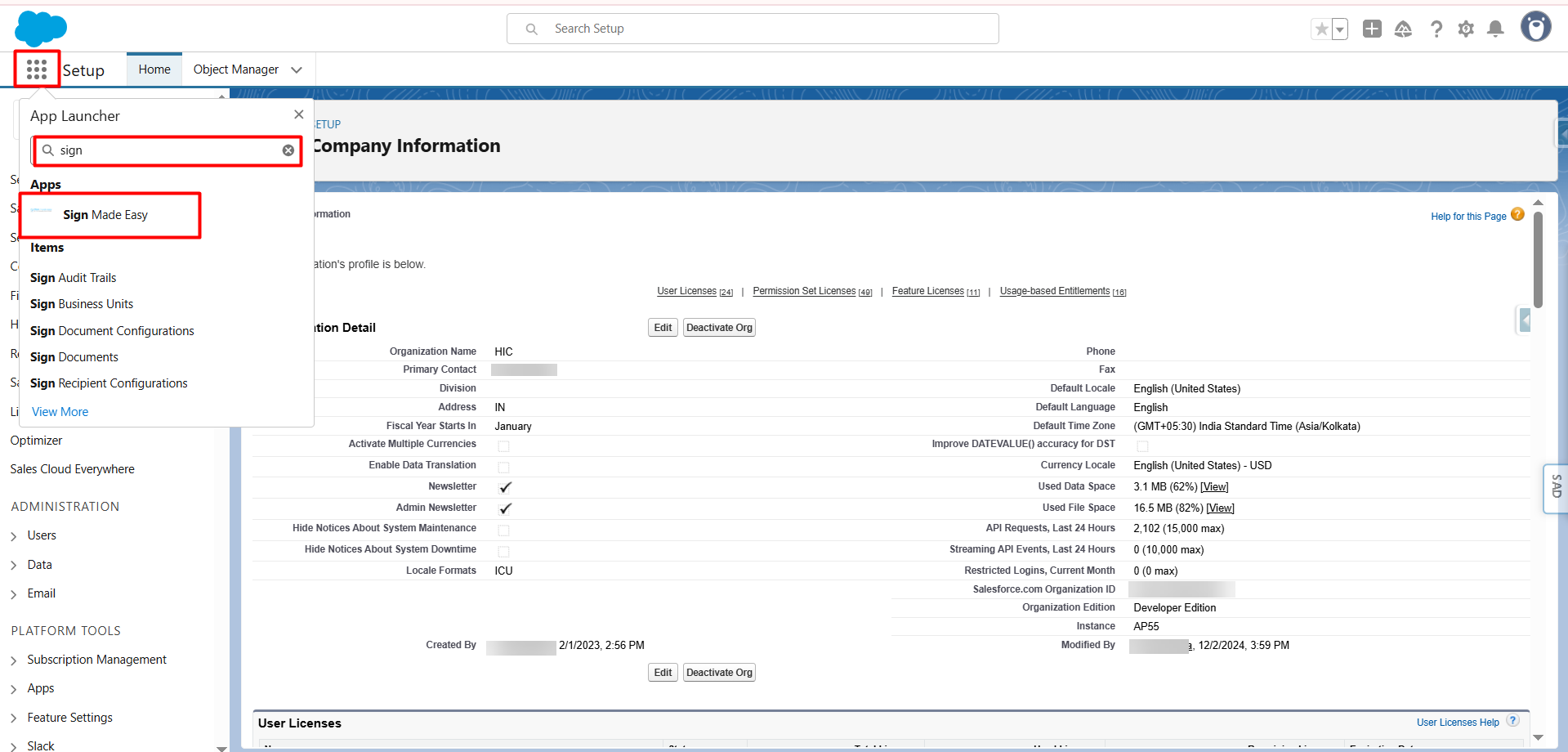View notifications bell
This screenshot has height=752, width=1568.
click(1495, 29)
